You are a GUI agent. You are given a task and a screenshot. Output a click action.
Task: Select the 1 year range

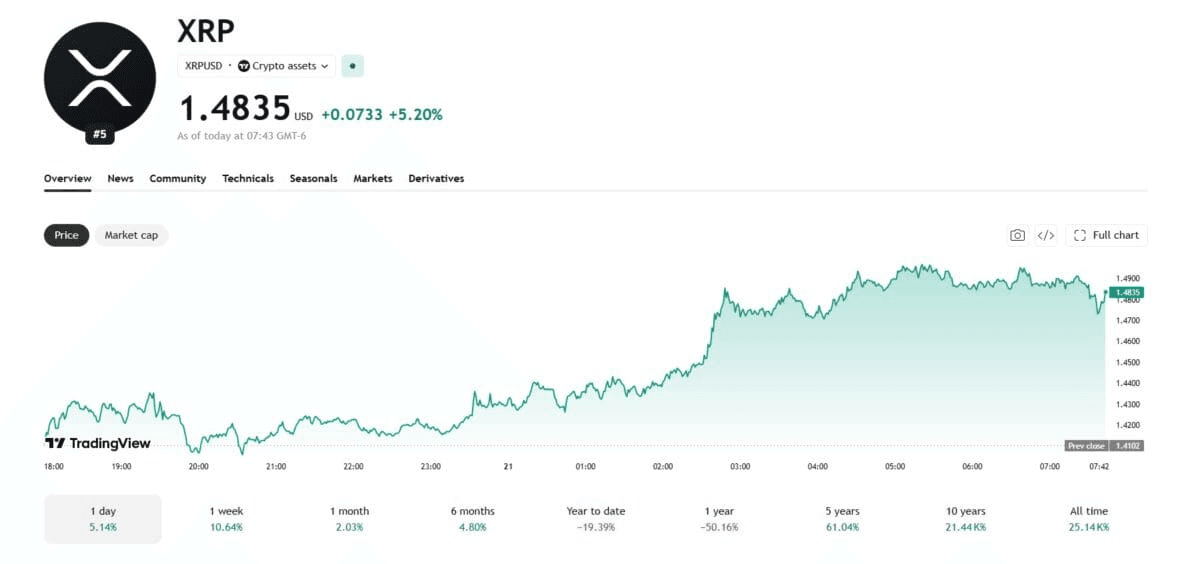coord(720,518)
